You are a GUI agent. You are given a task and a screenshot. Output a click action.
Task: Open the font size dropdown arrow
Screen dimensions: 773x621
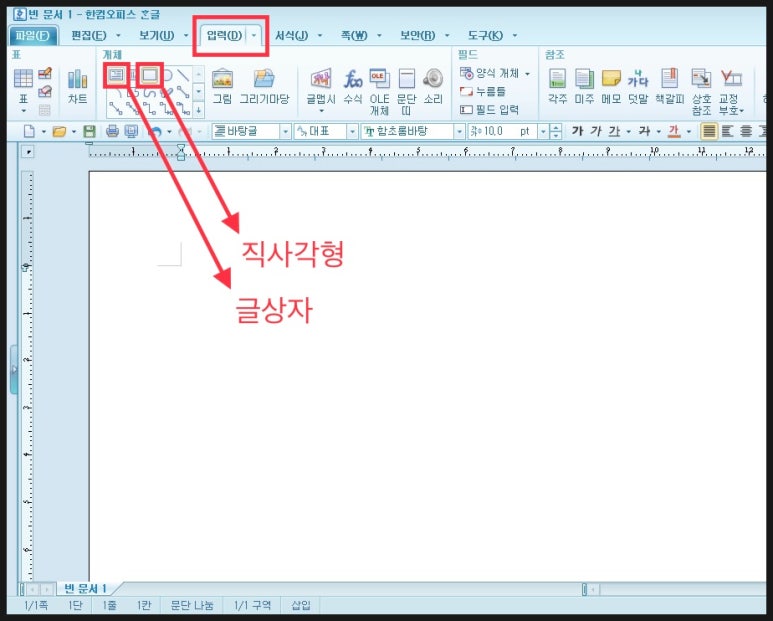click(543, 132)
